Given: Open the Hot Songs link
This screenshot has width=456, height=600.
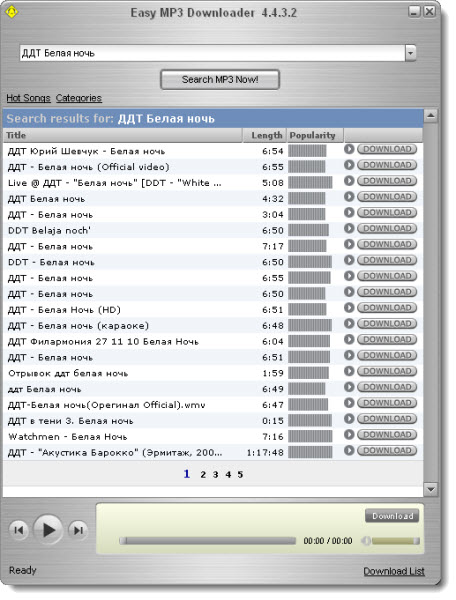Looking at the screenshot, I should 28,98.
